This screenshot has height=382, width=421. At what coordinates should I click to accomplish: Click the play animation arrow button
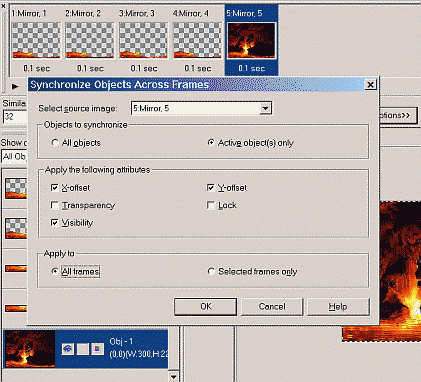[x=15, y=86]
